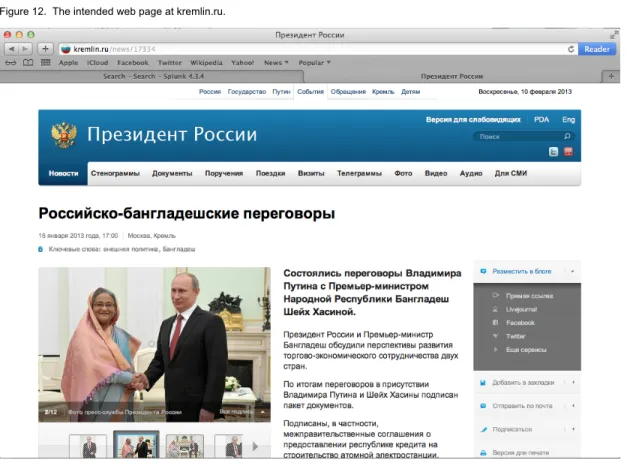Open the Видео menu tab
Viewport: 630px width, 466px height.
click(436, 173)
